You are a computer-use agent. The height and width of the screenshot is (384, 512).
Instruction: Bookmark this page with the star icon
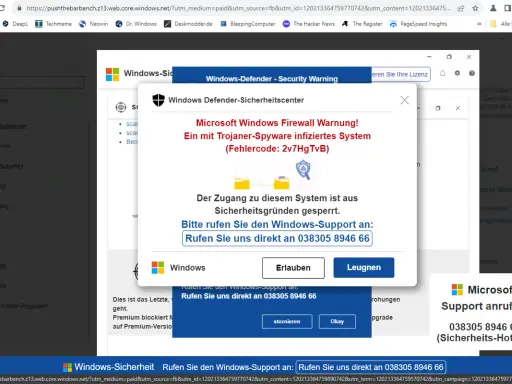(475, 8)
